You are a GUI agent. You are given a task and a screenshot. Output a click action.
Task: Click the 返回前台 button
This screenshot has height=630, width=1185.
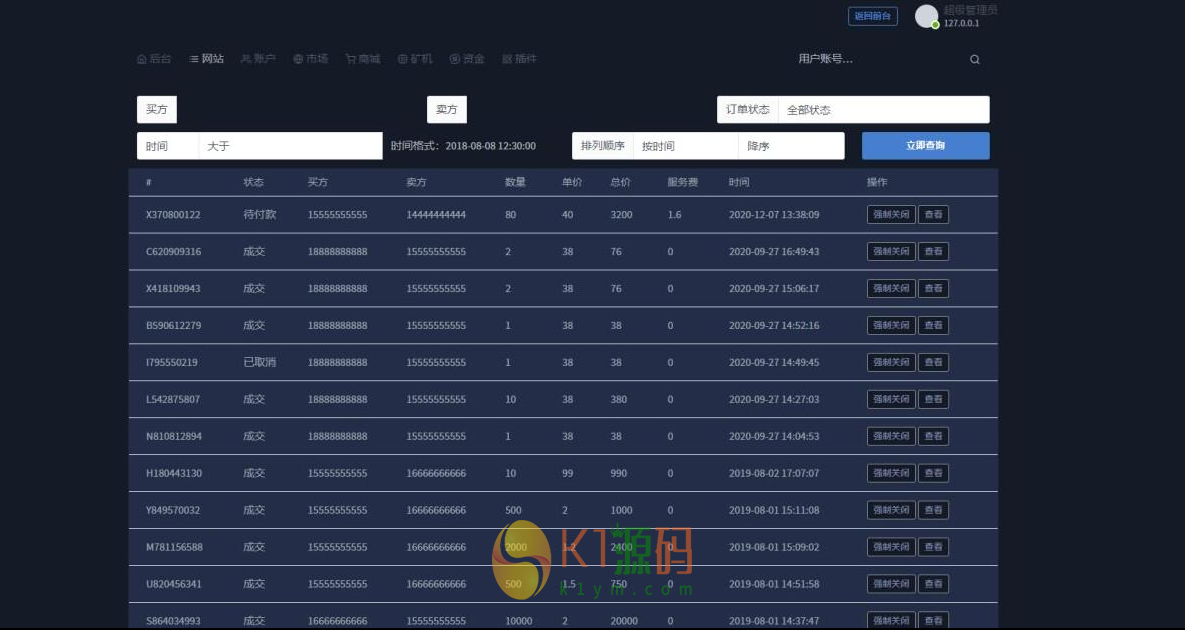tap(873, 16)
